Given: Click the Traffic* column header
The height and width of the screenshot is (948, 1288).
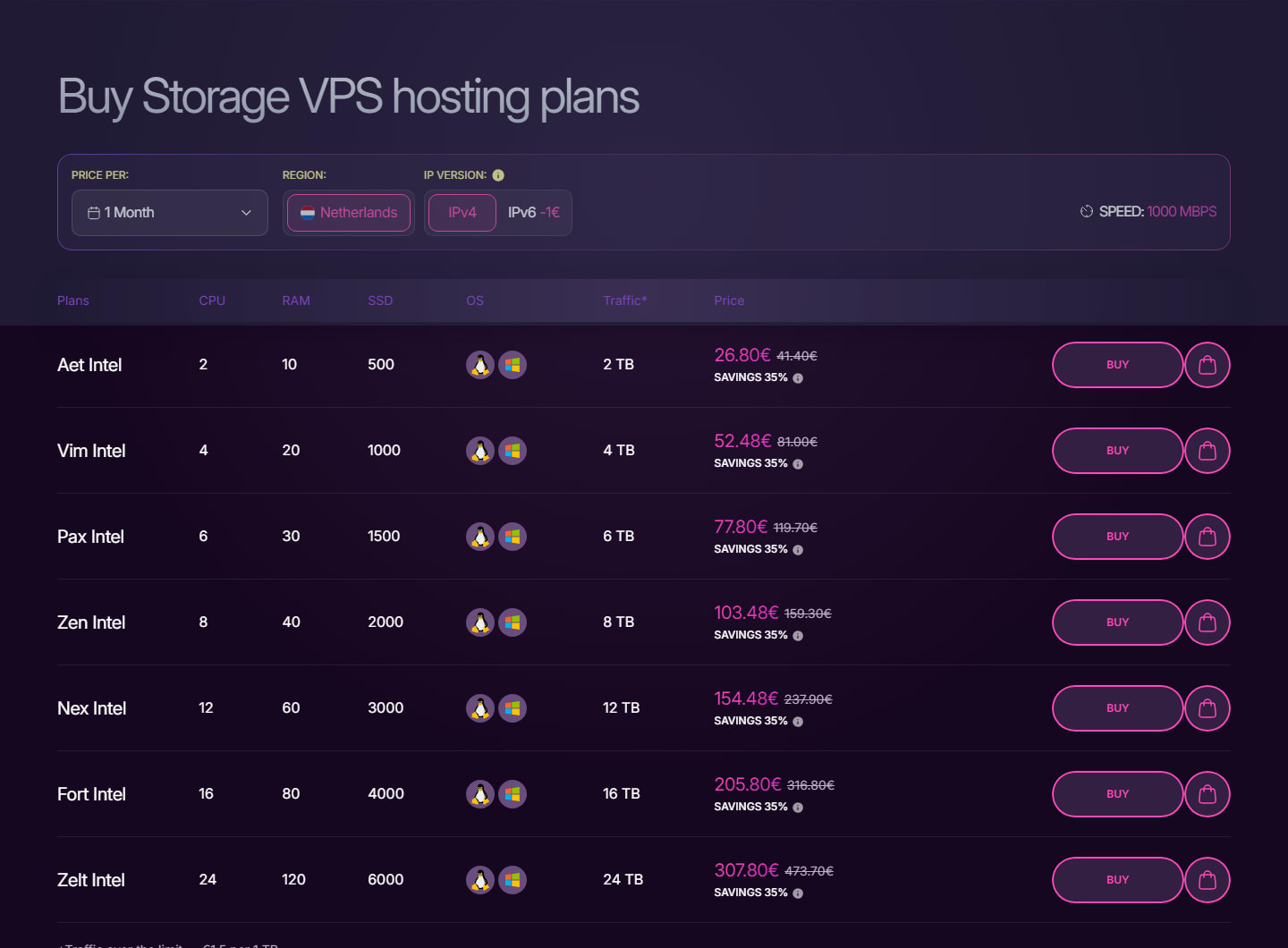Looking at the screenshot, I should click(625, 300).
